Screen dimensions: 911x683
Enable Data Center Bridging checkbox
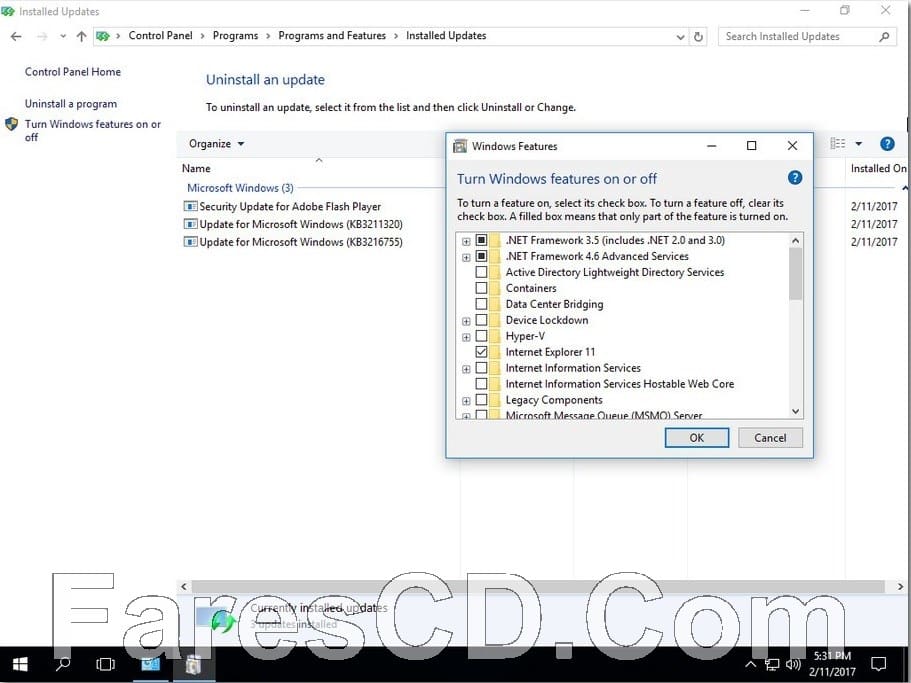click(481, 304)
